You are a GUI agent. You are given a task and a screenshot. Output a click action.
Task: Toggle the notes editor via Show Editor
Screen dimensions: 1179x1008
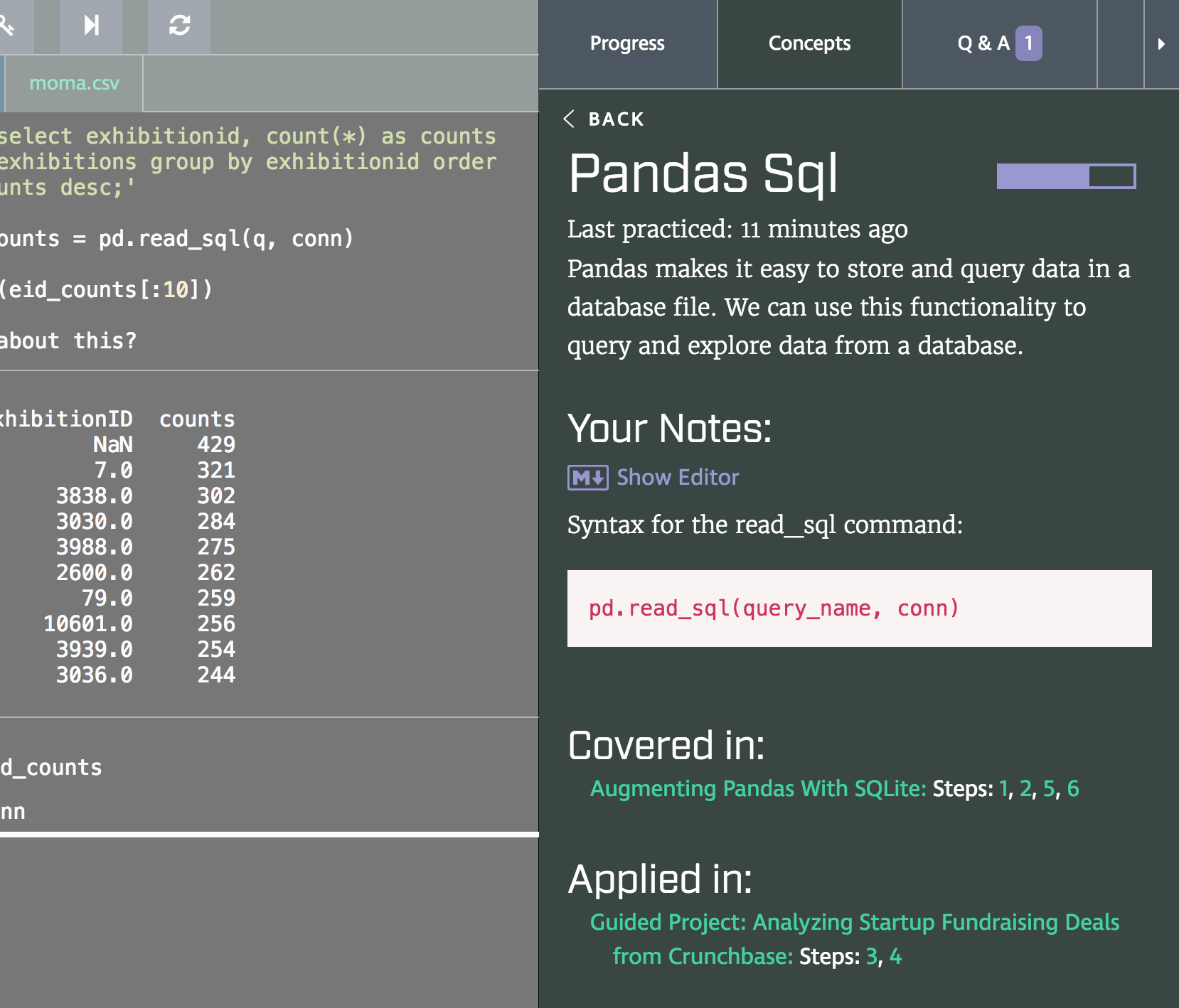tap(677, 477)
